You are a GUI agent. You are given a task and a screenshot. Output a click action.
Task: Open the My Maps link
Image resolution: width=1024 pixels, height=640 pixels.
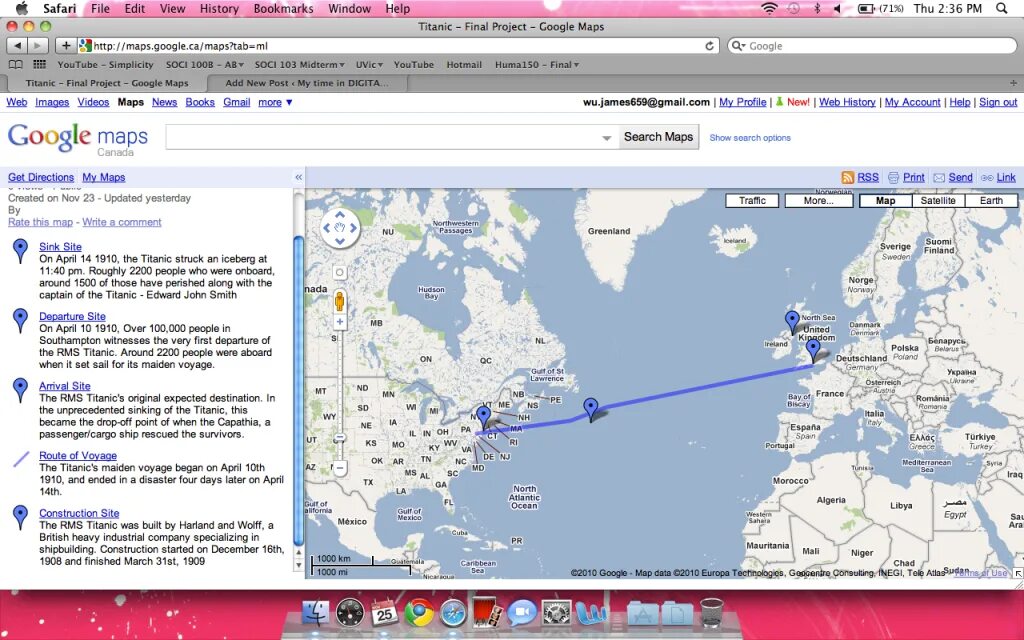pyautogui.click(x=104, y=177)
